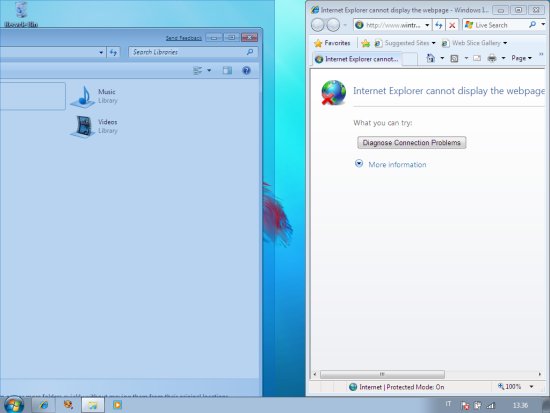Open the Windows Start menu

(x=14, y=405)
